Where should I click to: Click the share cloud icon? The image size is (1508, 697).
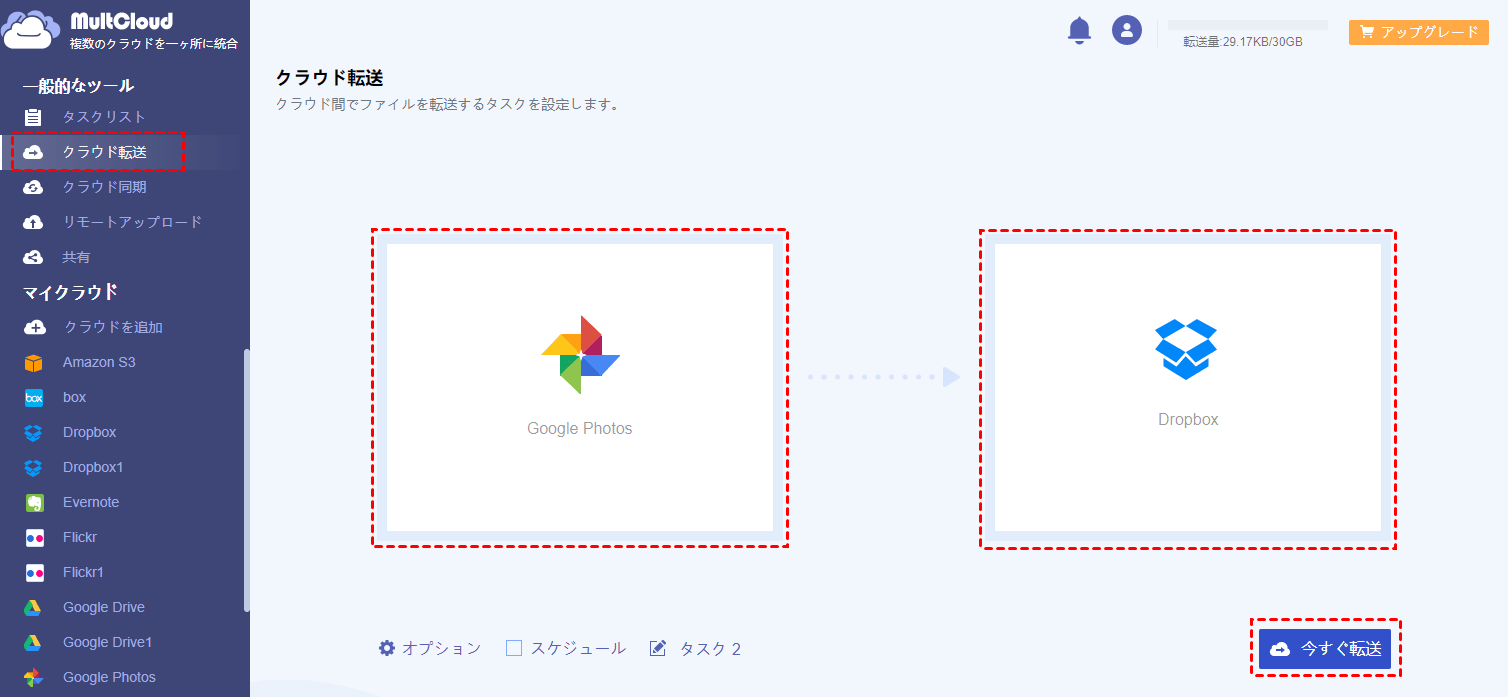[x=33, y=257]
